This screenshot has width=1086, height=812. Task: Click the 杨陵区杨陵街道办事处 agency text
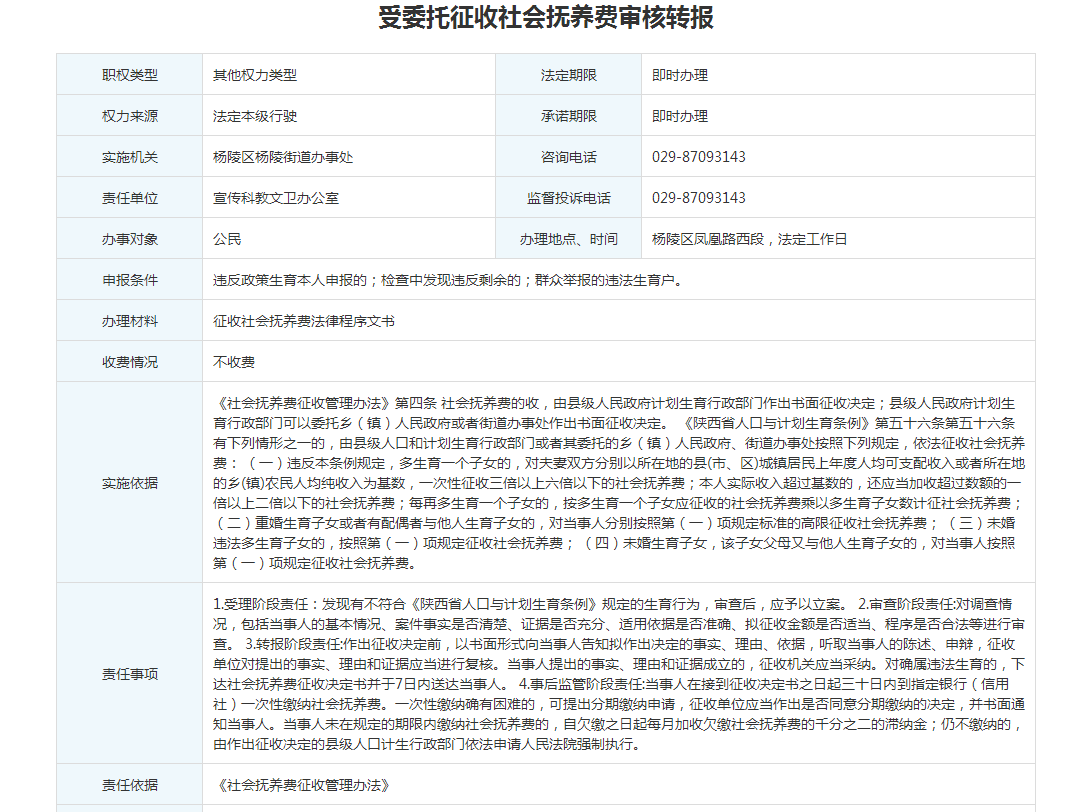pos(283,157)
